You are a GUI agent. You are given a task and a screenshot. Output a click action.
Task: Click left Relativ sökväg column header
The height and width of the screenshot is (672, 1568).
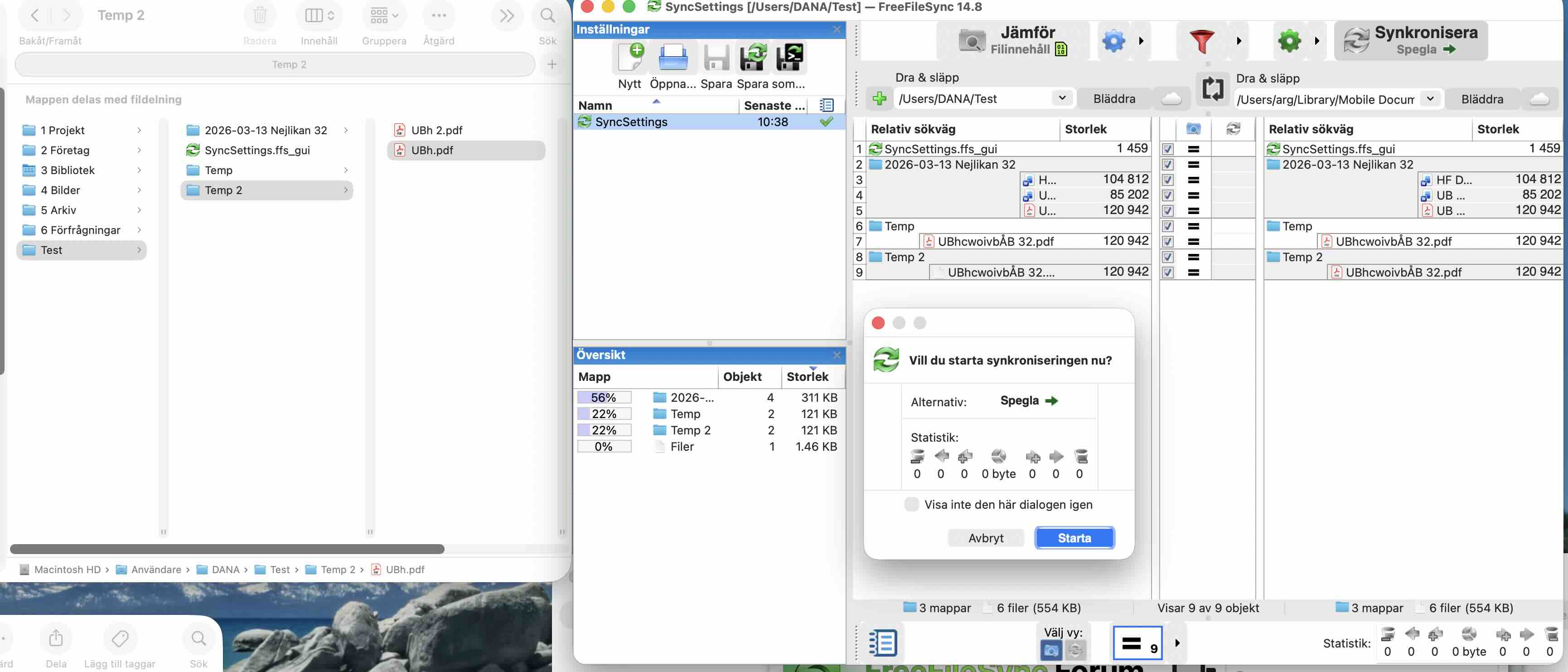point(963,129)
